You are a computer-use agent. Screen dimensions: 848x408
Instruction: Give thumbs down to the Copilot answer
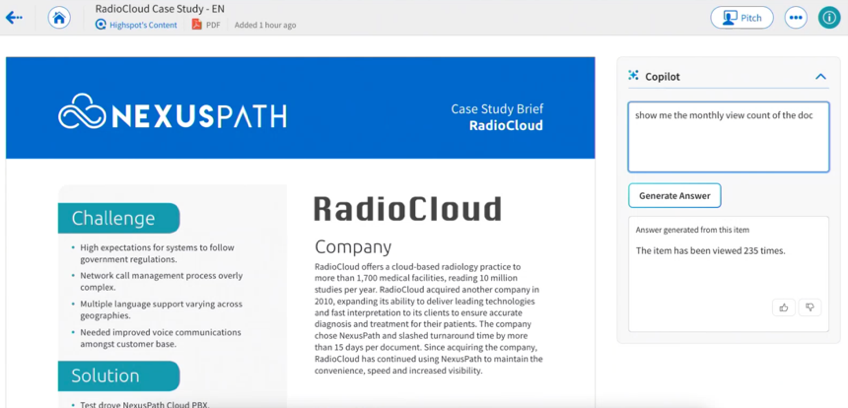(x=810, y=307)
